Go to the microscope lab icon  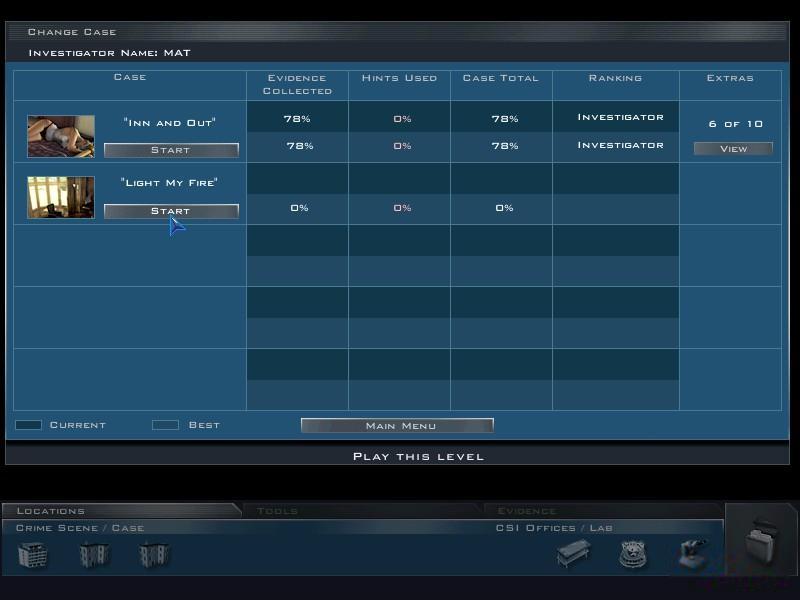pos(693,554)
